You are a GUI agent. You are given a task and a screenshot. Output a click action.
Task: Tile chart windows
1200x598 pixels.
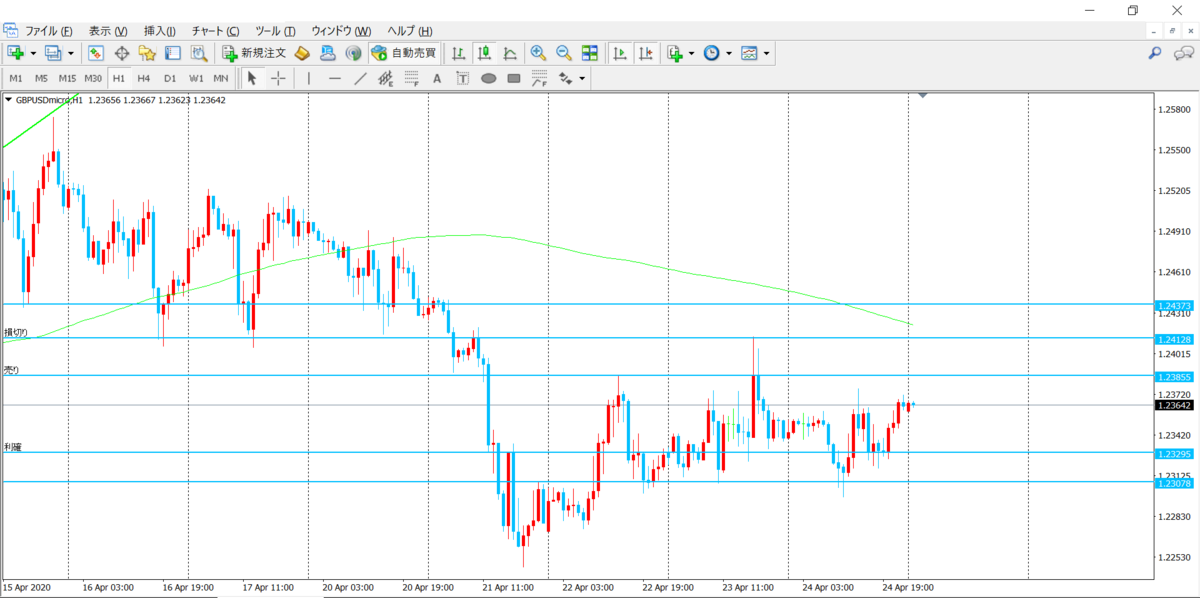pyautogui.click(x=590, y=53)
